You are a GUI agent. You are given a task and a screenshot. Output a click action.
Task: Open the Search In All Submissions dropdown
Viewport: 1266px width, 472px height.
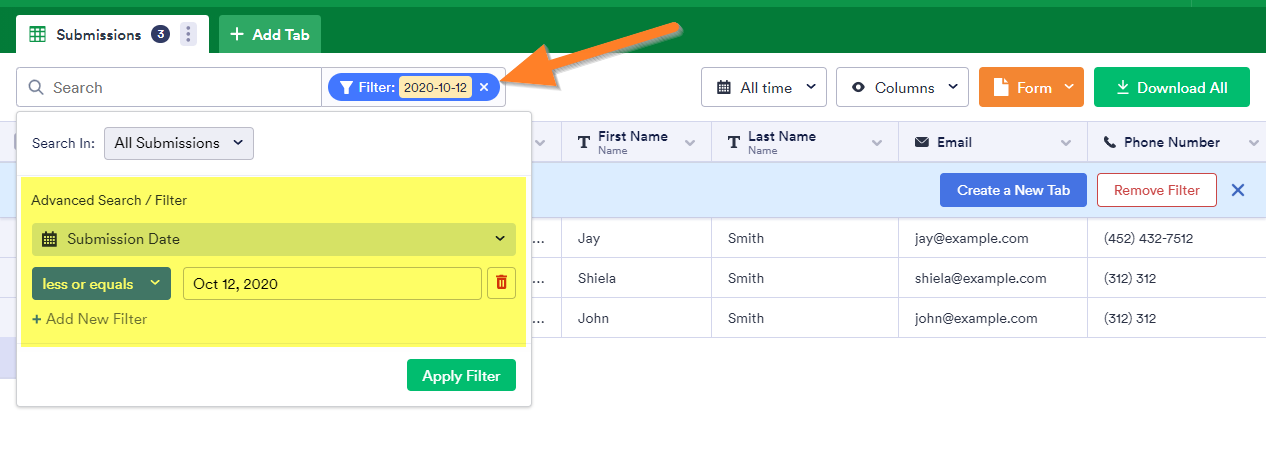179,143
